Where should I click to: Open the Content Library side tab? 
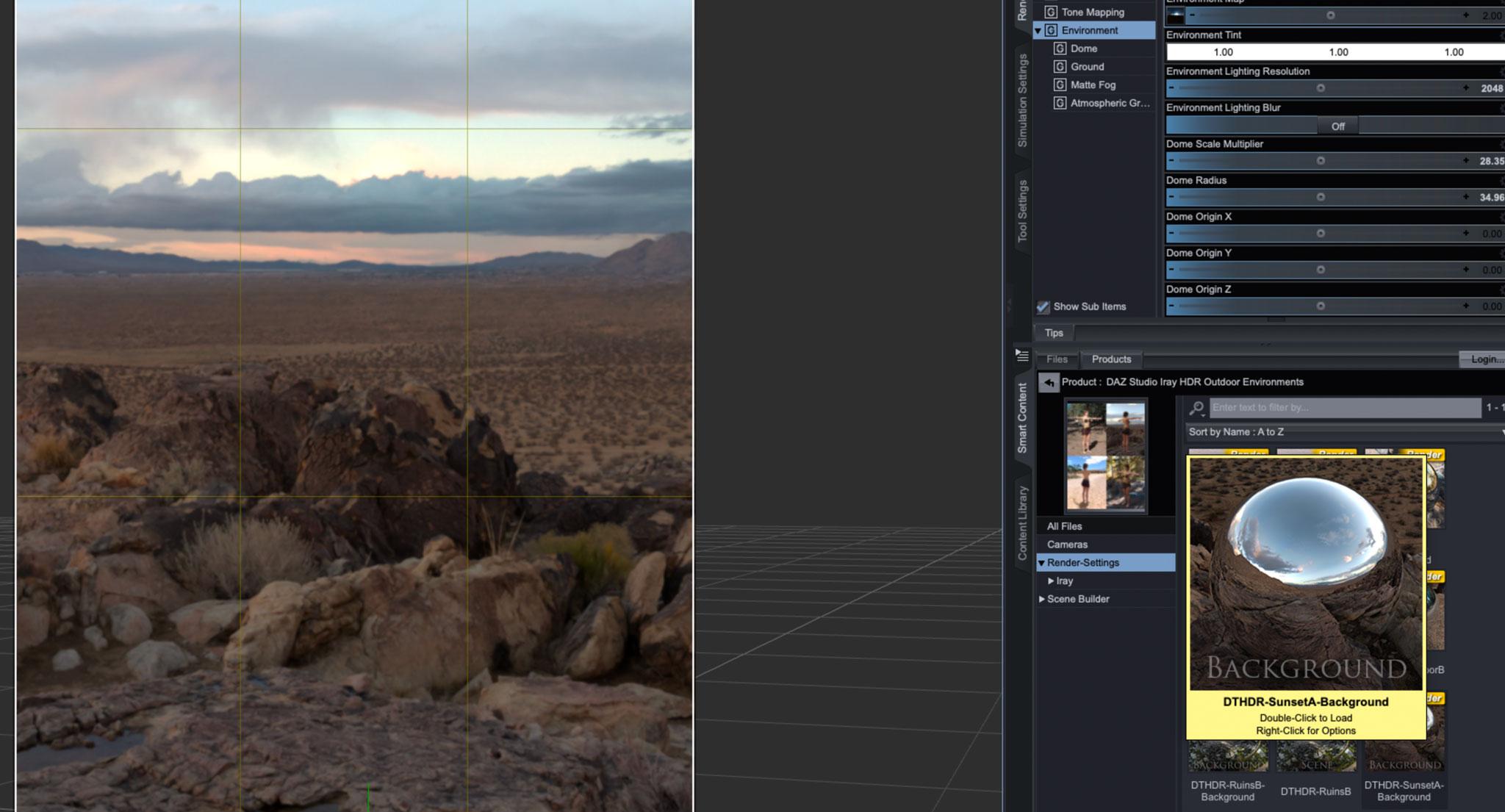(1022, 523)
